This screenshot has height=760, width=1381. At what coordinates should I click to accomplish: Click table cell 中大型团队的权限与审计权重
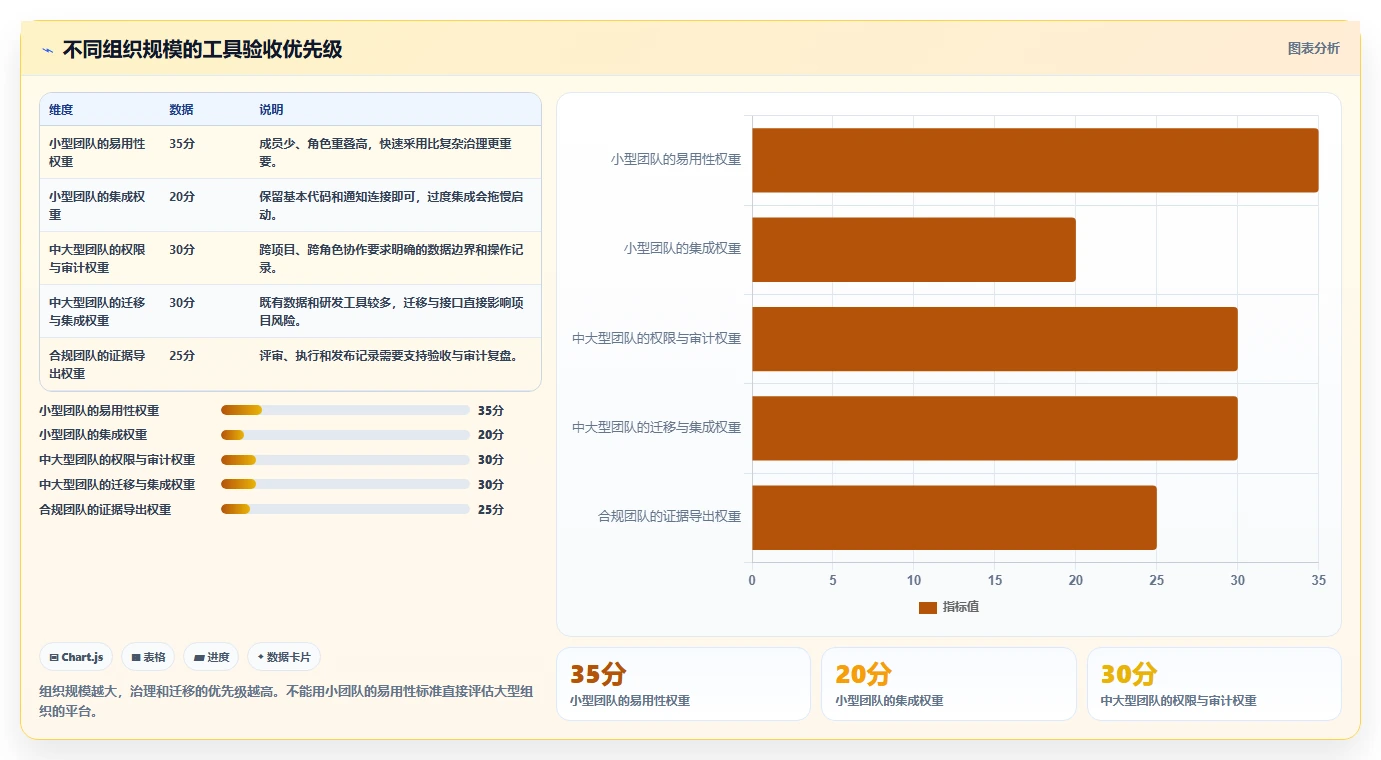(99, 259)
